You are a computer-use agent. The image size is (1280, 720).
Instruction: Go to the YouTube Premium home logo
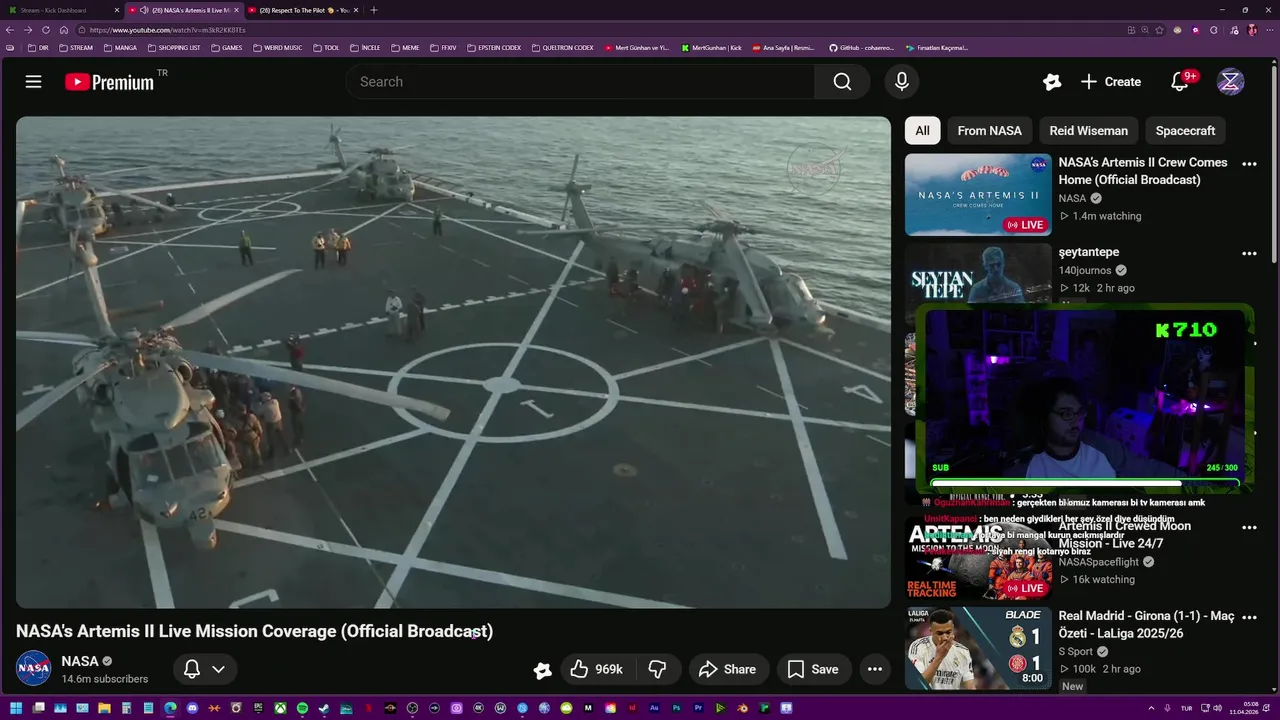click(110, 82)
